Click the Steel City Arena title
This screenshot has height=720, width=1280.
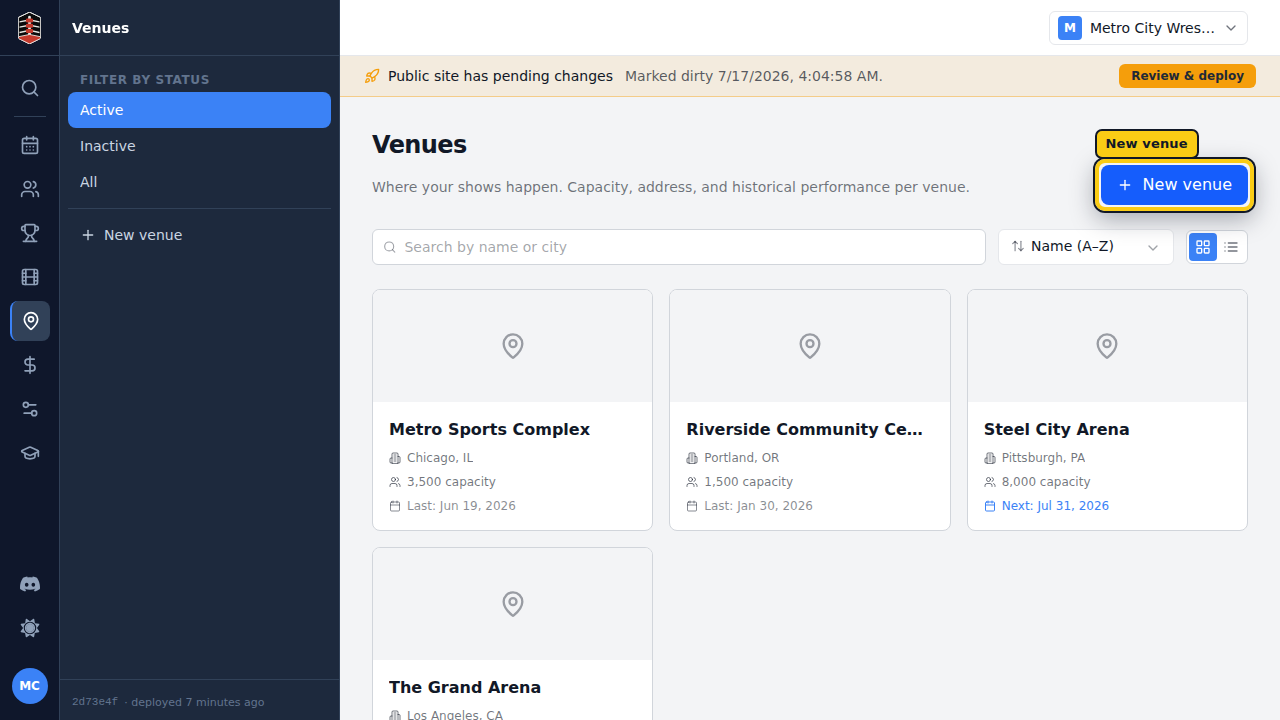[1056, 429]
